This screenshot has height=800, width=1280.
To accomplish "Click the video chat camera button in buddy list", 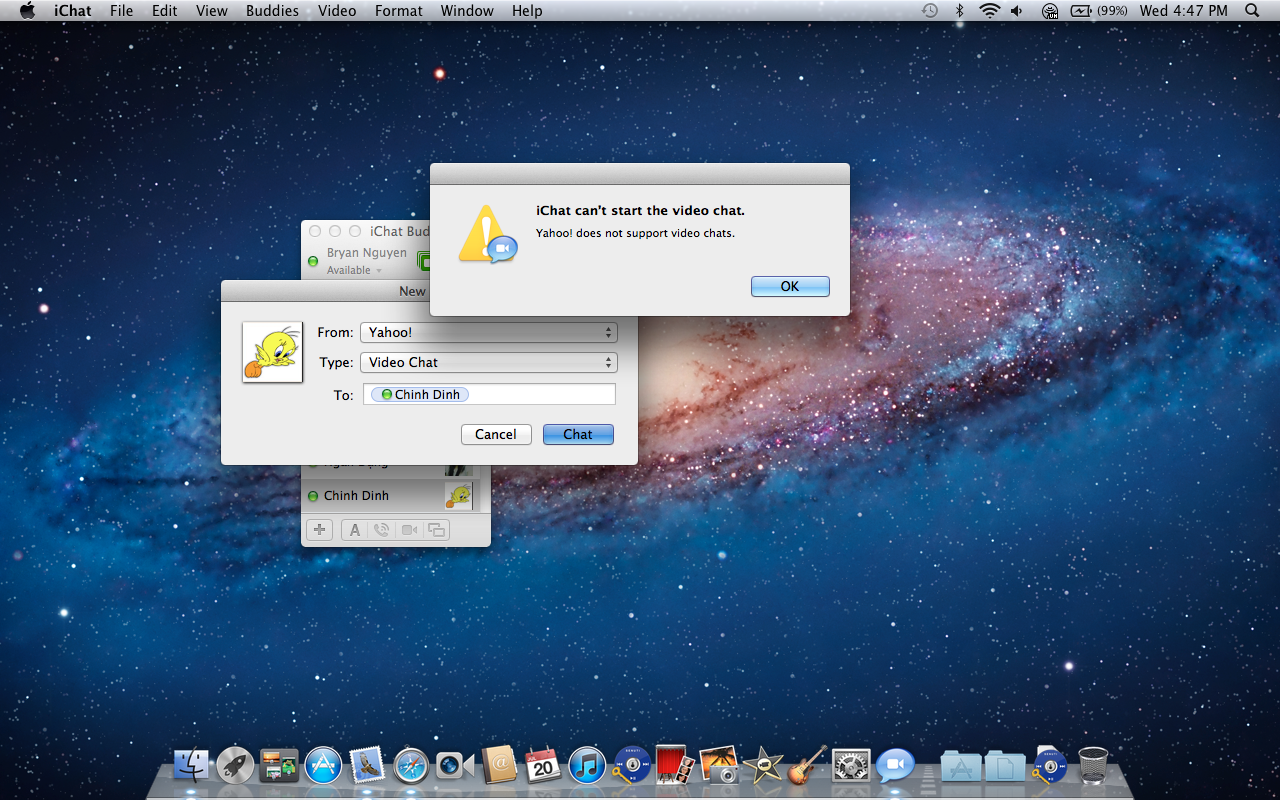I will tap(409, 530).
